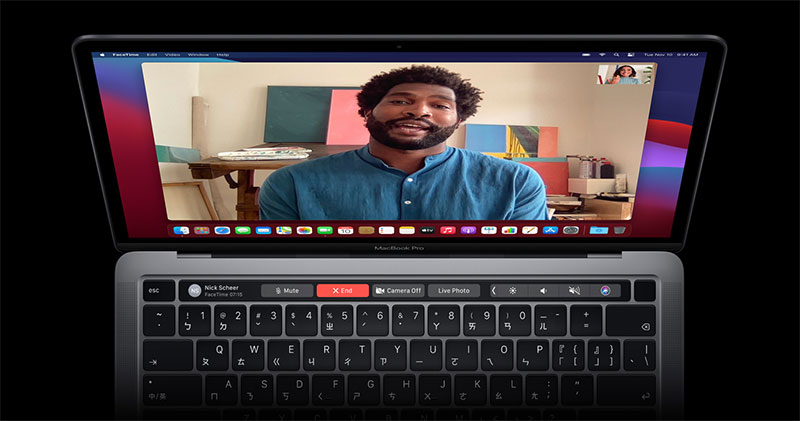Open the Edit menu
Screen dimensions: 800x421
152,55
